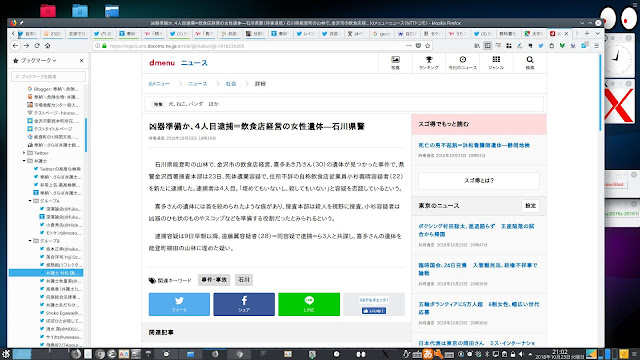640x360 pixels.
Task: Switch to the Google search tab labeled 'go'
Action: tap(381, 33)
